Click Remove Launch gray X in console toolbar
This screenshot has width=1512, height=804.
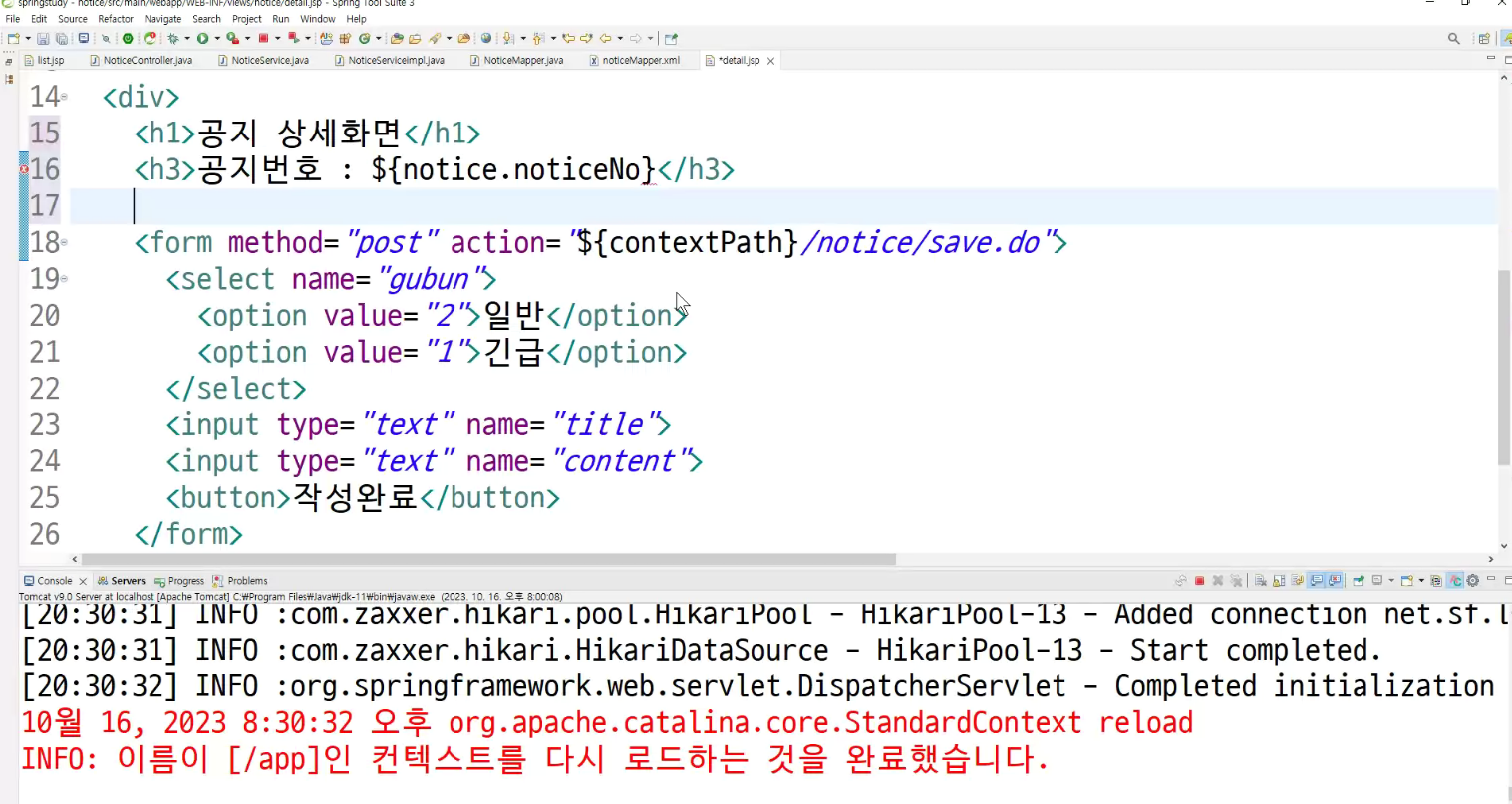[1217, 581]
